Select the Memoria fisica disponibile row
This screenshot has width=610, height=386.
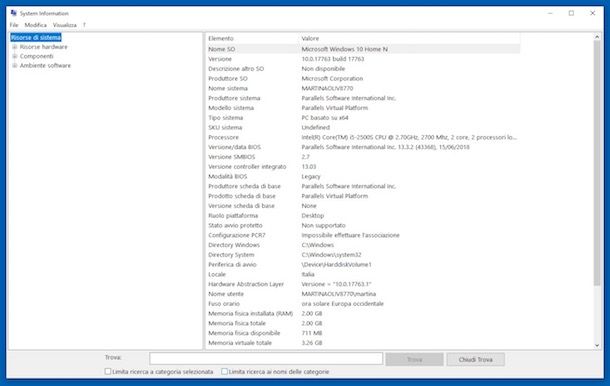[363, 333]
